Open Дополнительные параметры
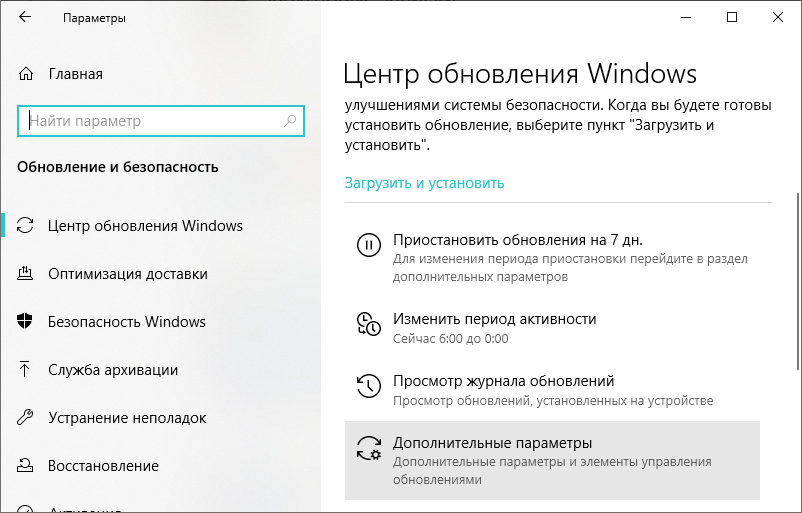This screenshot has height=513, width=802. point(552,460)
